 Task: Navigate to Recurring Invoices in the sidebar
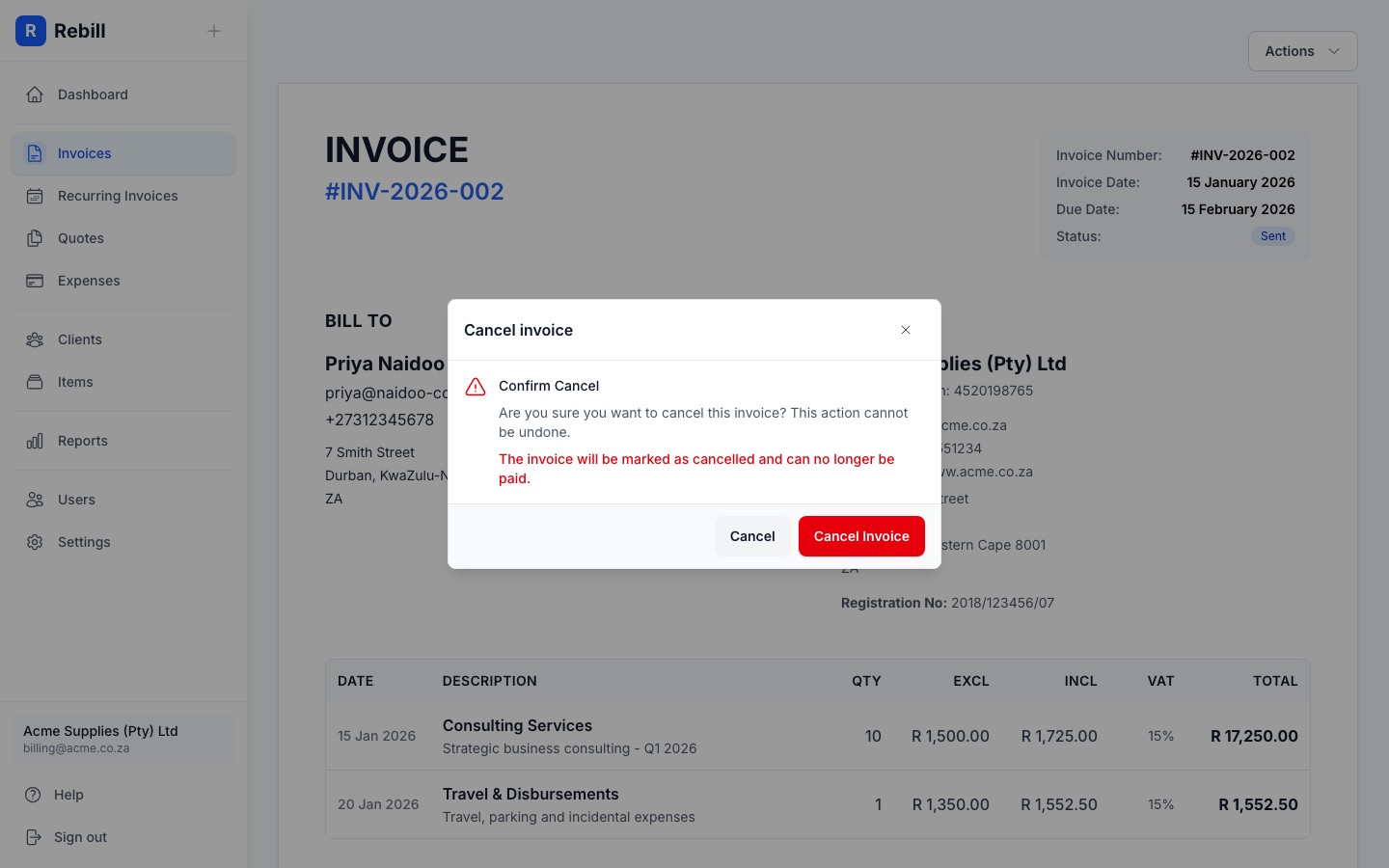(117, 196)
